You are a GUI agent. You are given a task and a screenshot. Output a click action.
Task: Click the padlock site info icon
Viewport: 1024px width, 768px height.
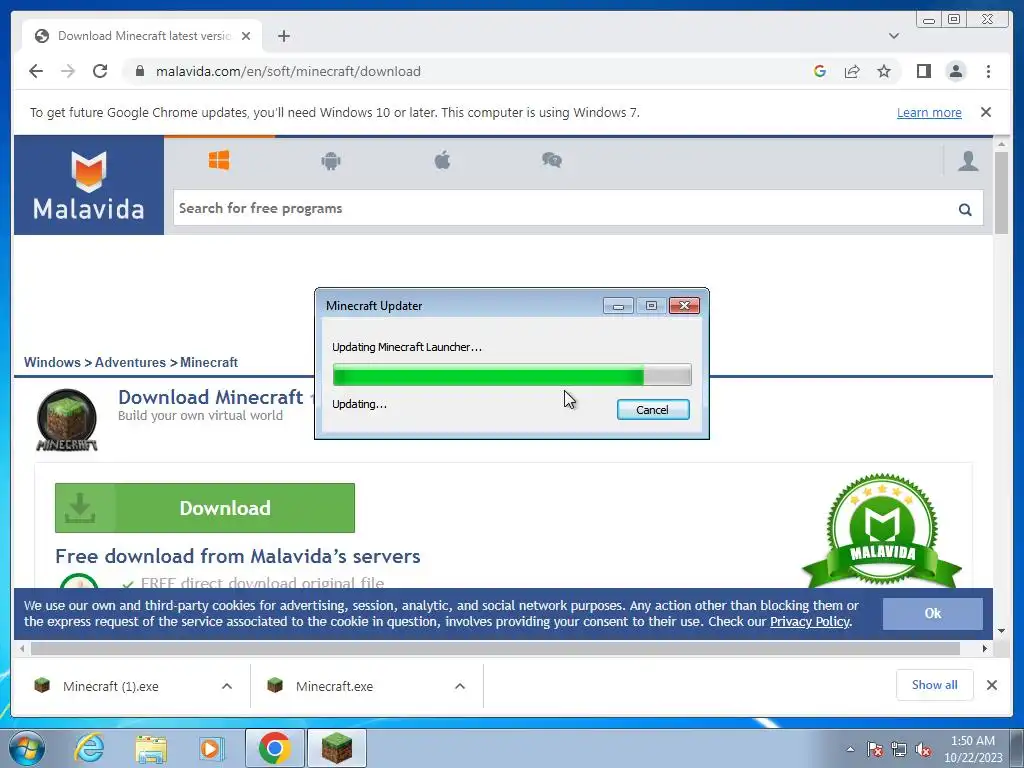point(139,71)
